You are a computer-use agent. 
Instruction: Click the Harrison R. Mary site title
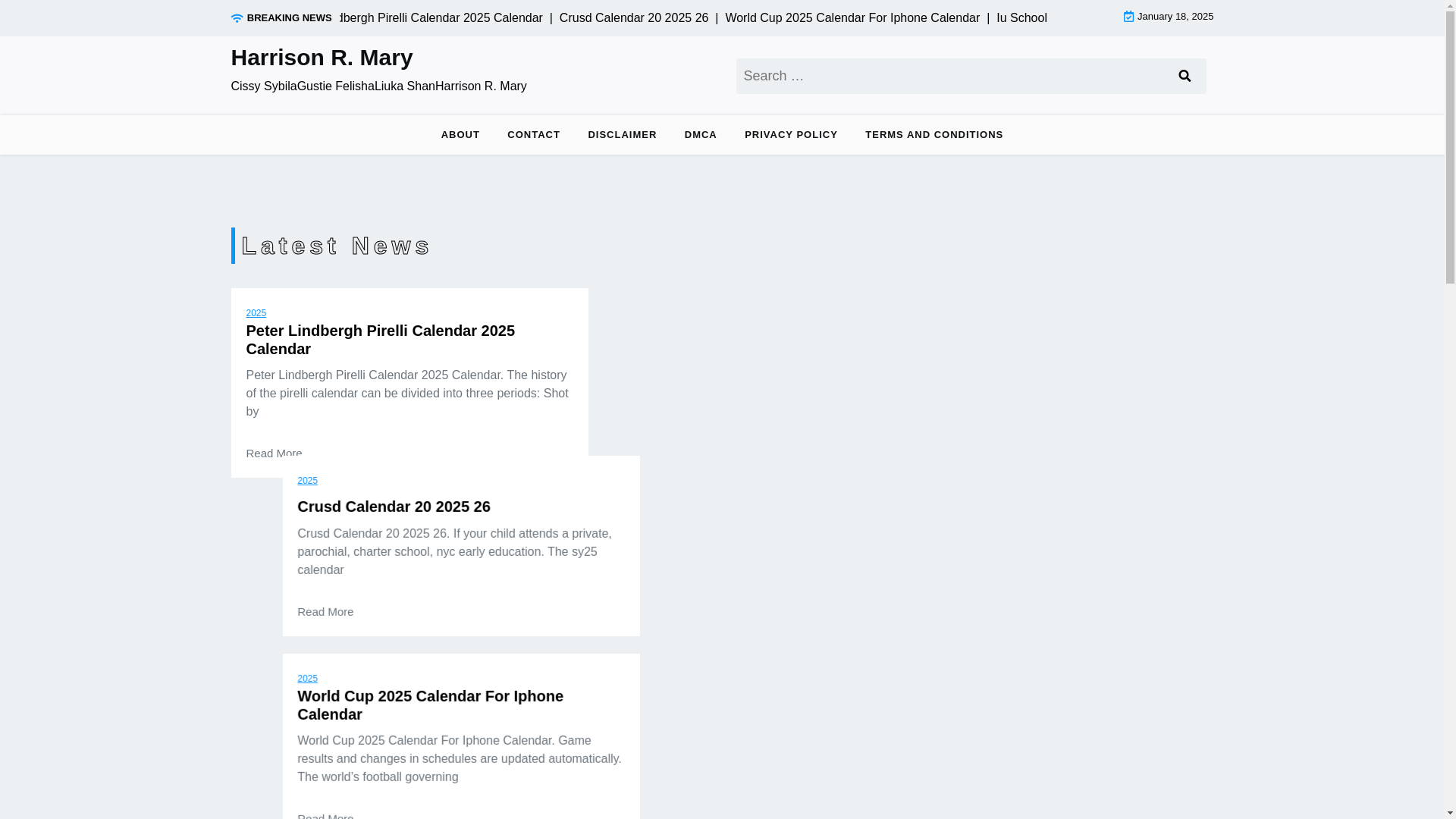(x=322, y=58)
